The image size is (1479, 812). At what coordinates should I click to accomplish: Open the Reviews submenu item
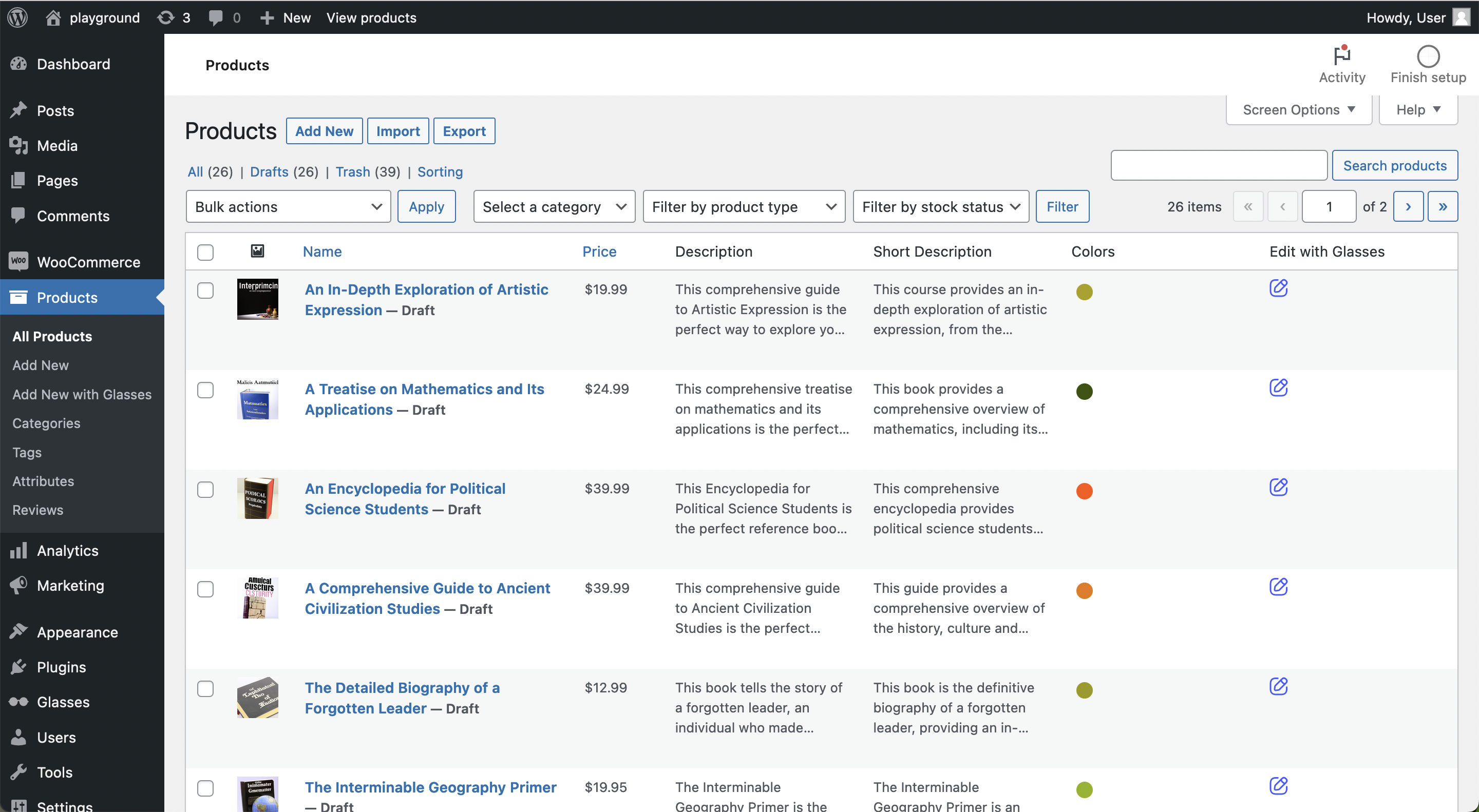[38, 510]
